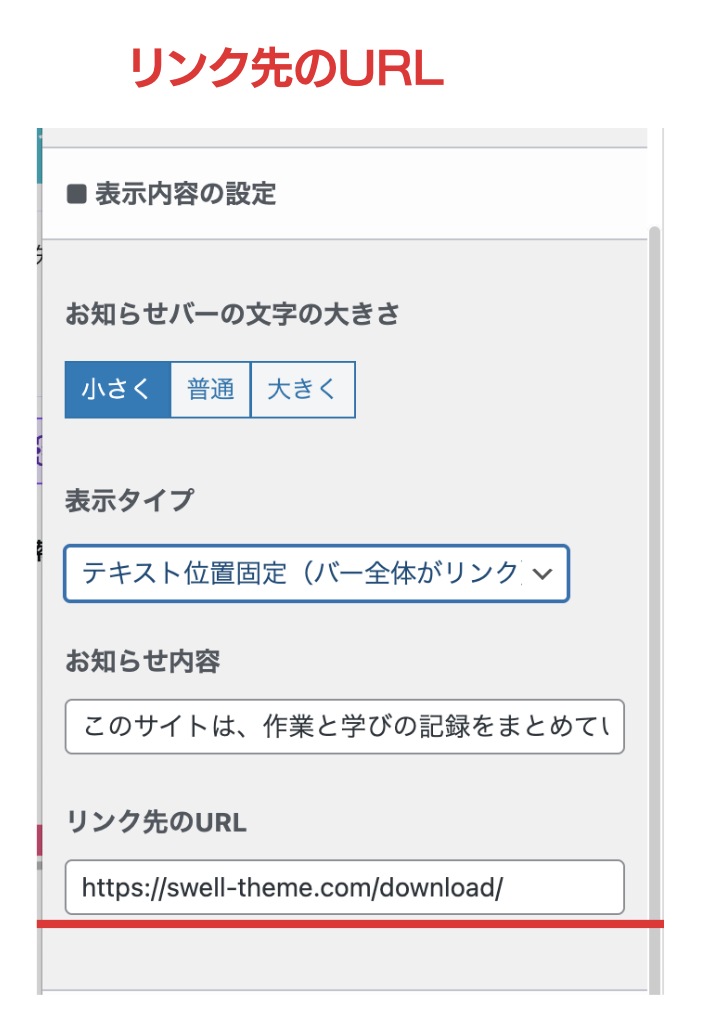
Task: Click the teal strip at the panel's left edge
Action: pyautogui.click(x=39, y=155)
